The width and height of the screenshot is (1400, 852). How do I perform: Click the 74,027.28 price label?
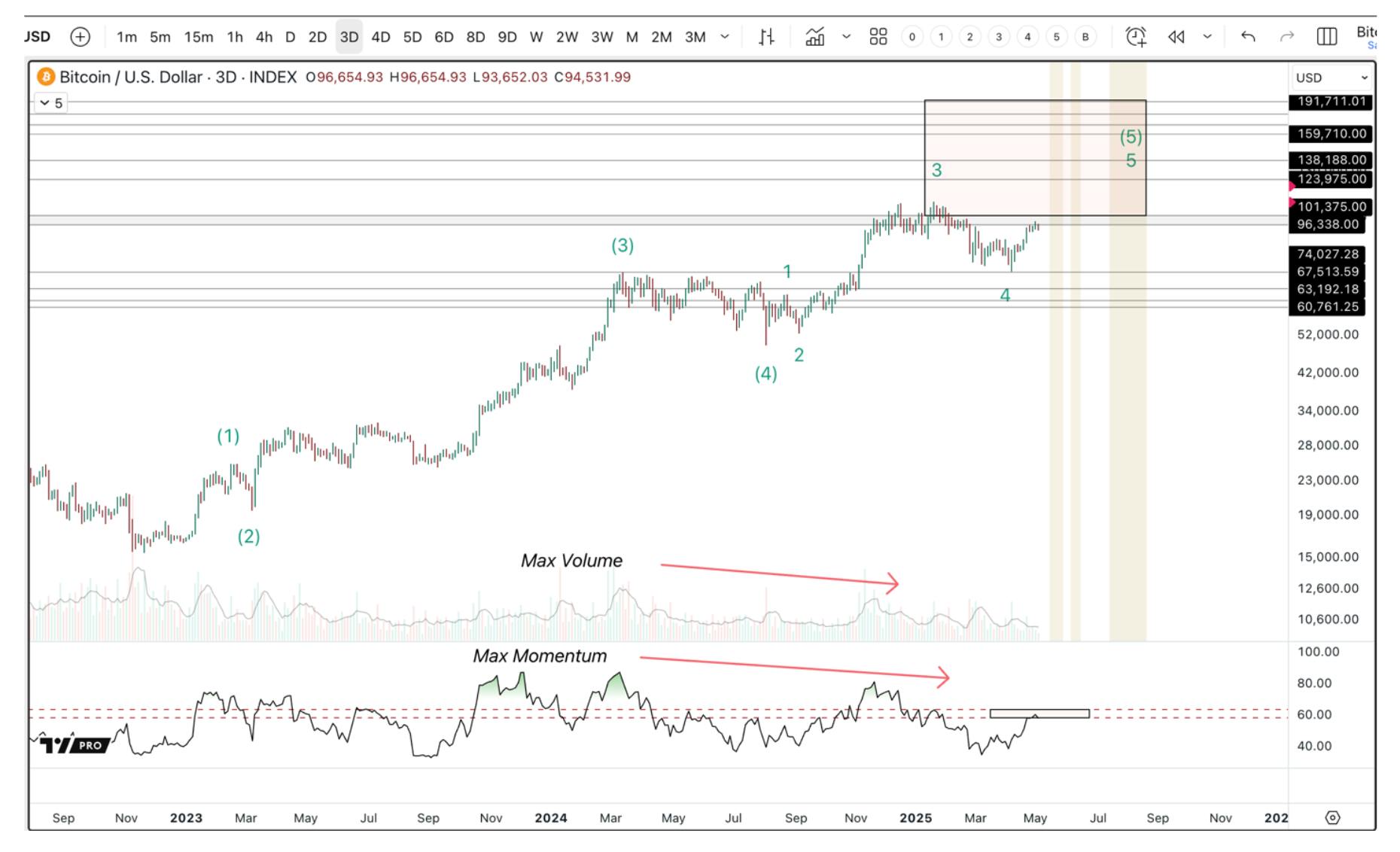[x=1327, y=254]
